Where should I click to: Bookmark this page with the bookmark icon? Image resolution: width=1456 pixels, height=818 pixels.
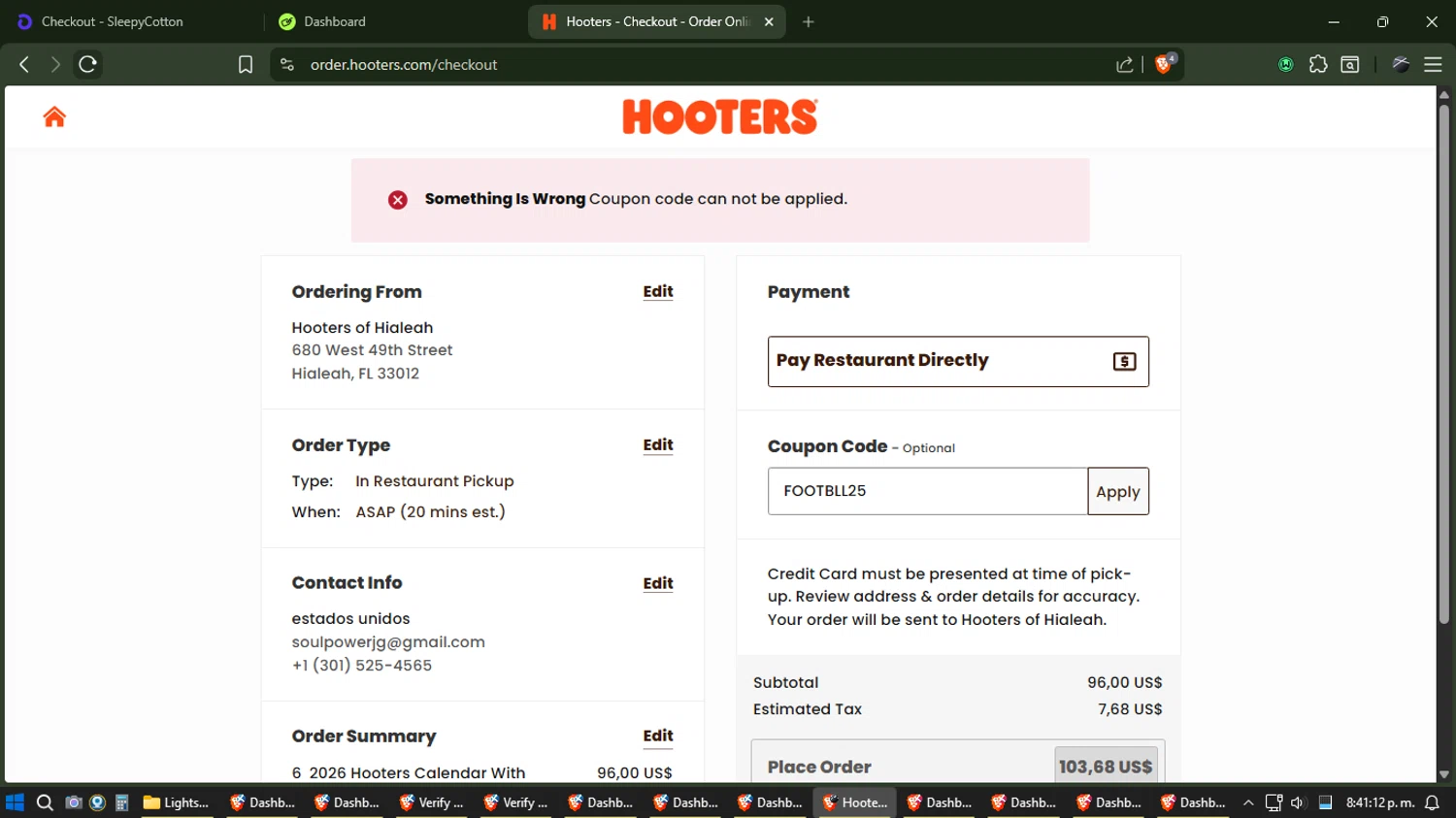[246, 64]
